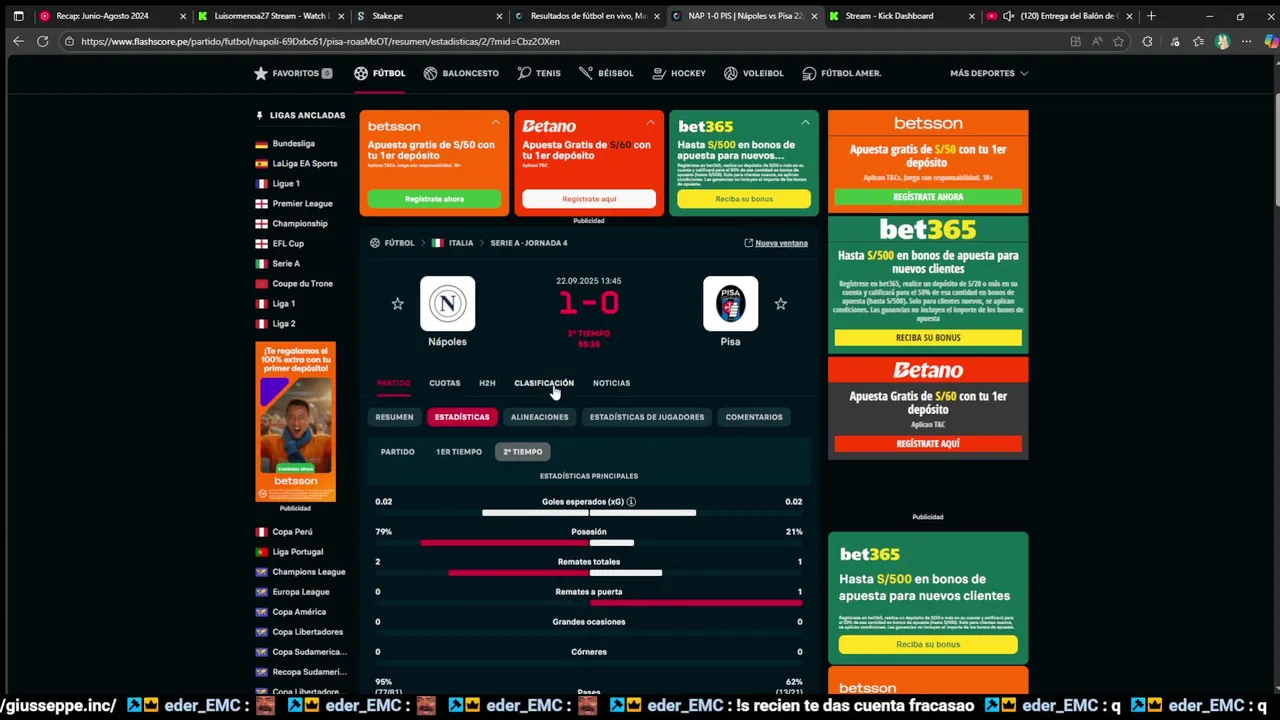The image size is (1280, 720).
Task: Add Pisa to favorites with star
Action: point(780,304)
